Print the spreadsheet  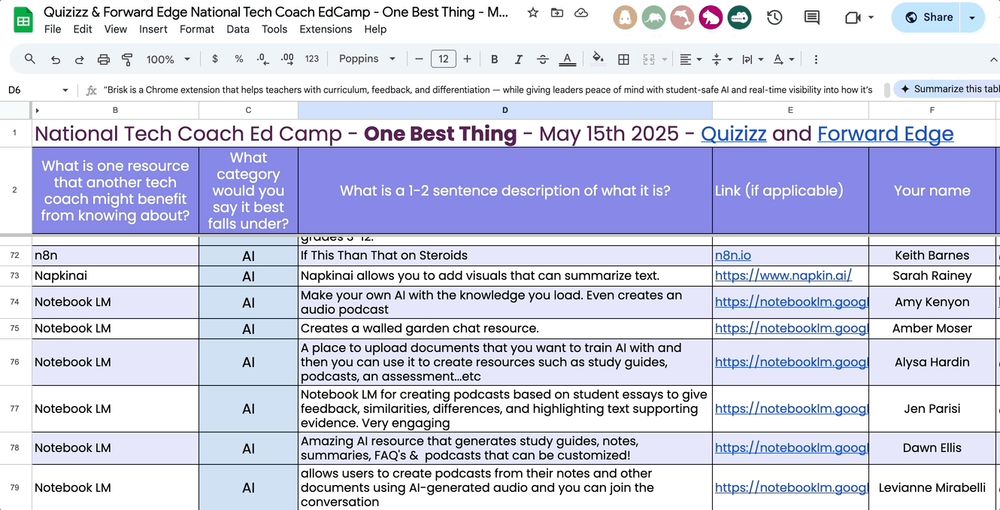pos(103,59)
